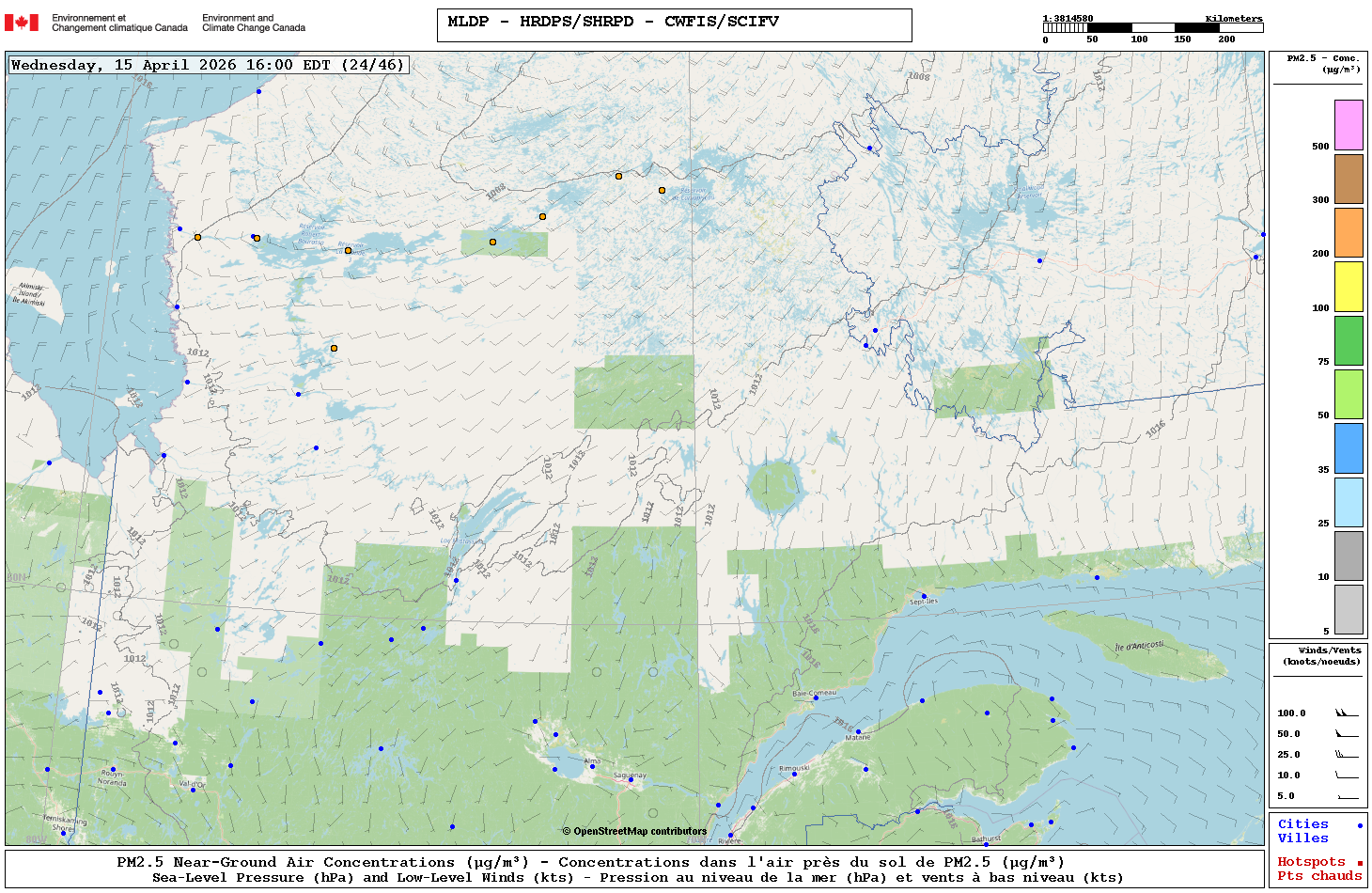Click the 50.0 knot wind barb symbol
The image size is (1372, 893).
coord(1347,734)
